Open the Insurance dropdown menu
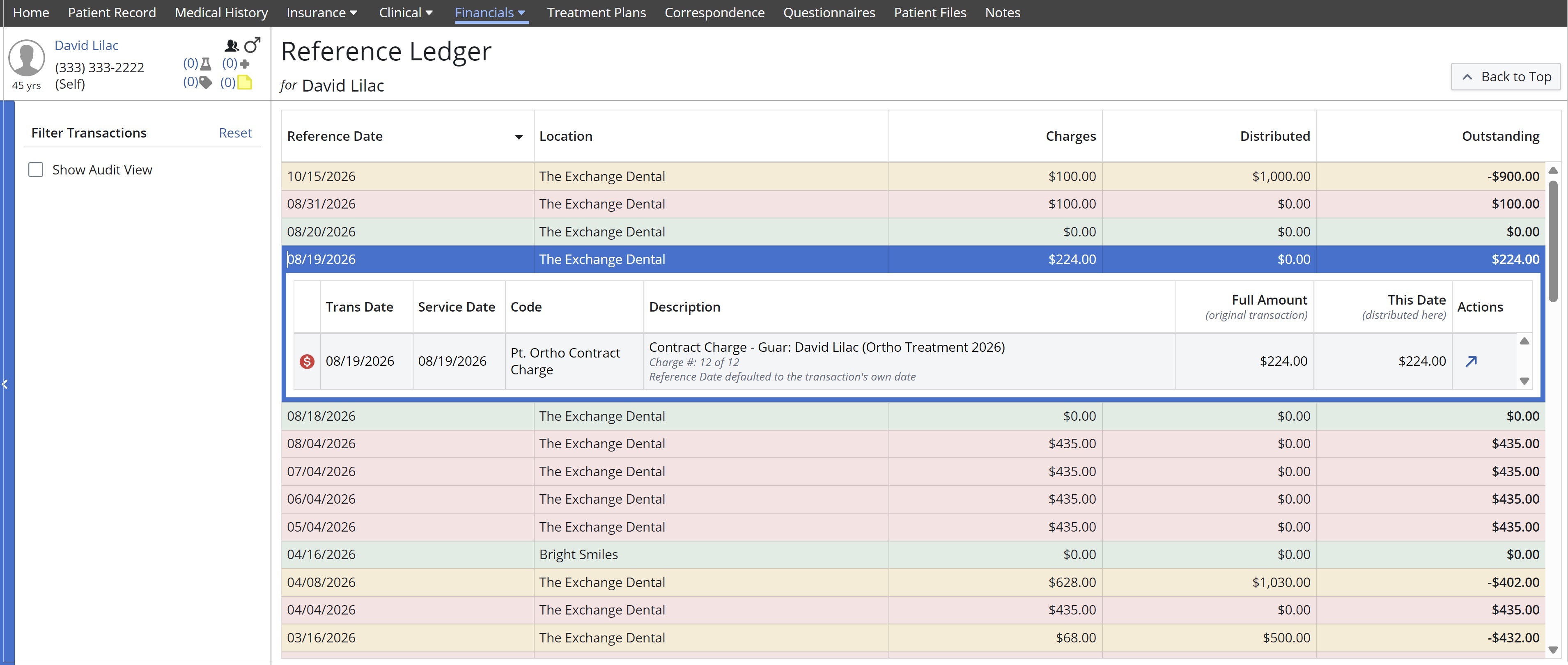1568x665 pixels. [x=322, y=13]
